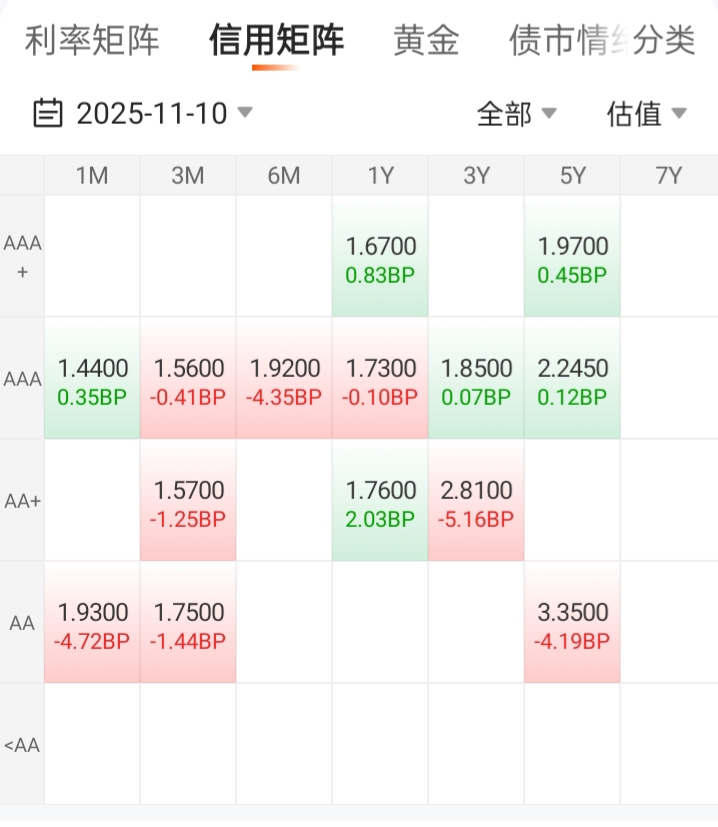Screen dimensions: 718x827
Task: Tap the AAA 1M cell 1.4400
Action: point(92,380)
